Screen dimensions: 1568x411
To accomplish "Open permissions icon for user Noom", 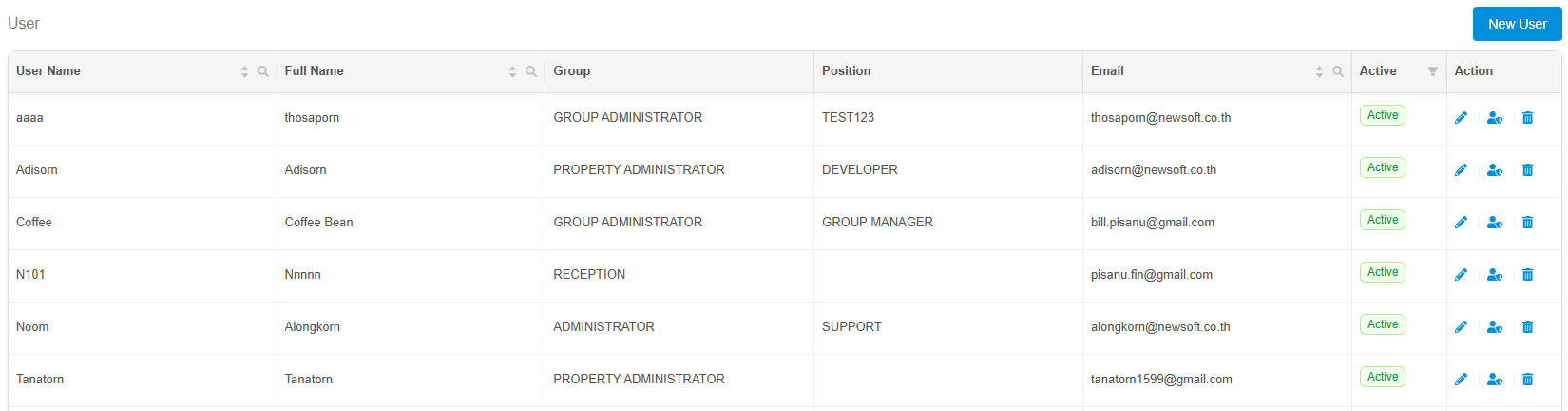I will [1494, 327].
